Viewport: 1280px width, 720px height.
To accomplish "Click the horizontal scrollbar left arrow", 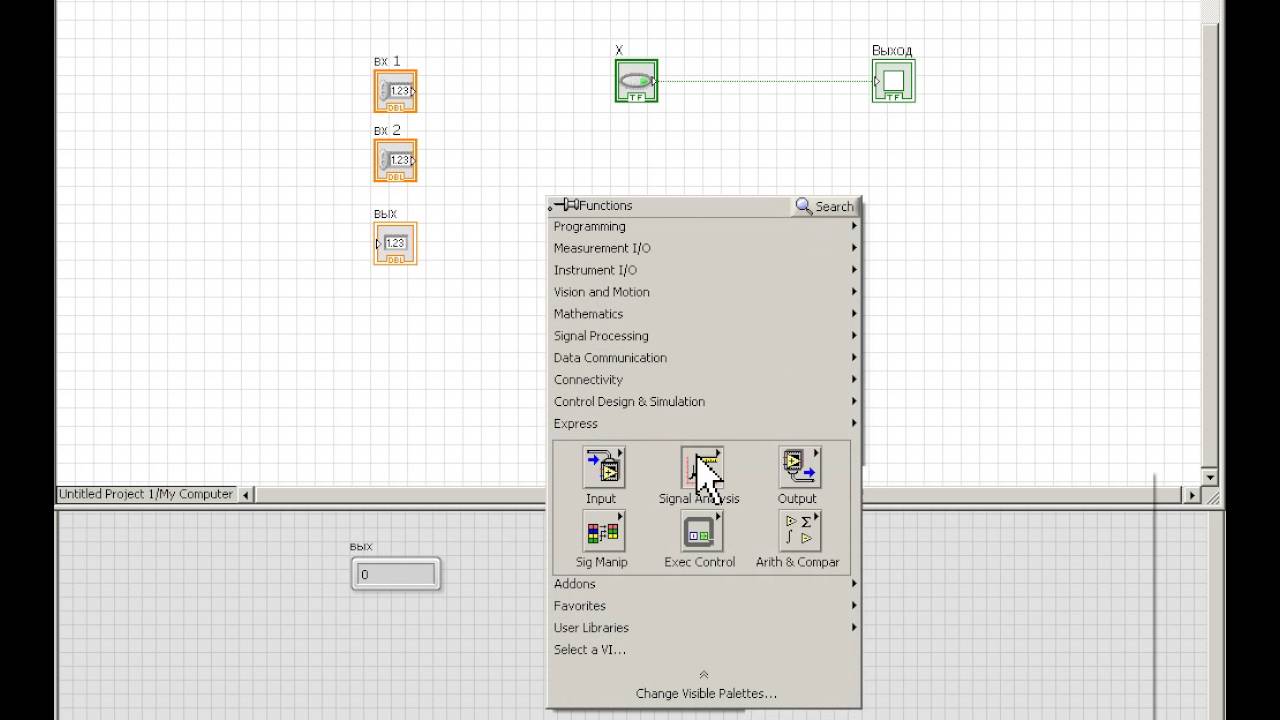I will tap(247, 494).
